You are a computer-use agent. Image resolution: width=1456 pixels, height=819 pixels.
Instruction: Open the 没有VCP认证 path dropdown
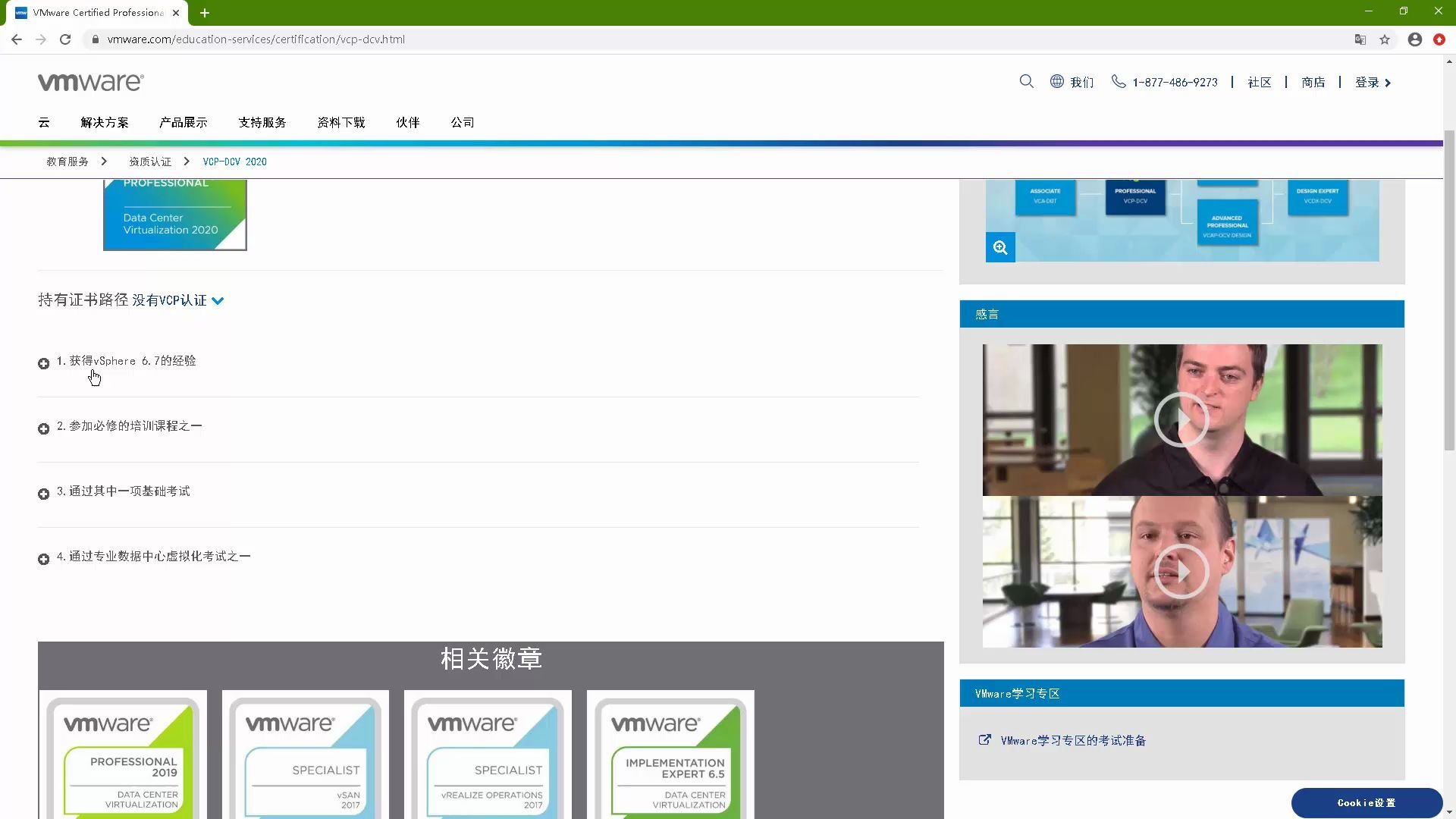pyautogui.click(x=177, y=300)
